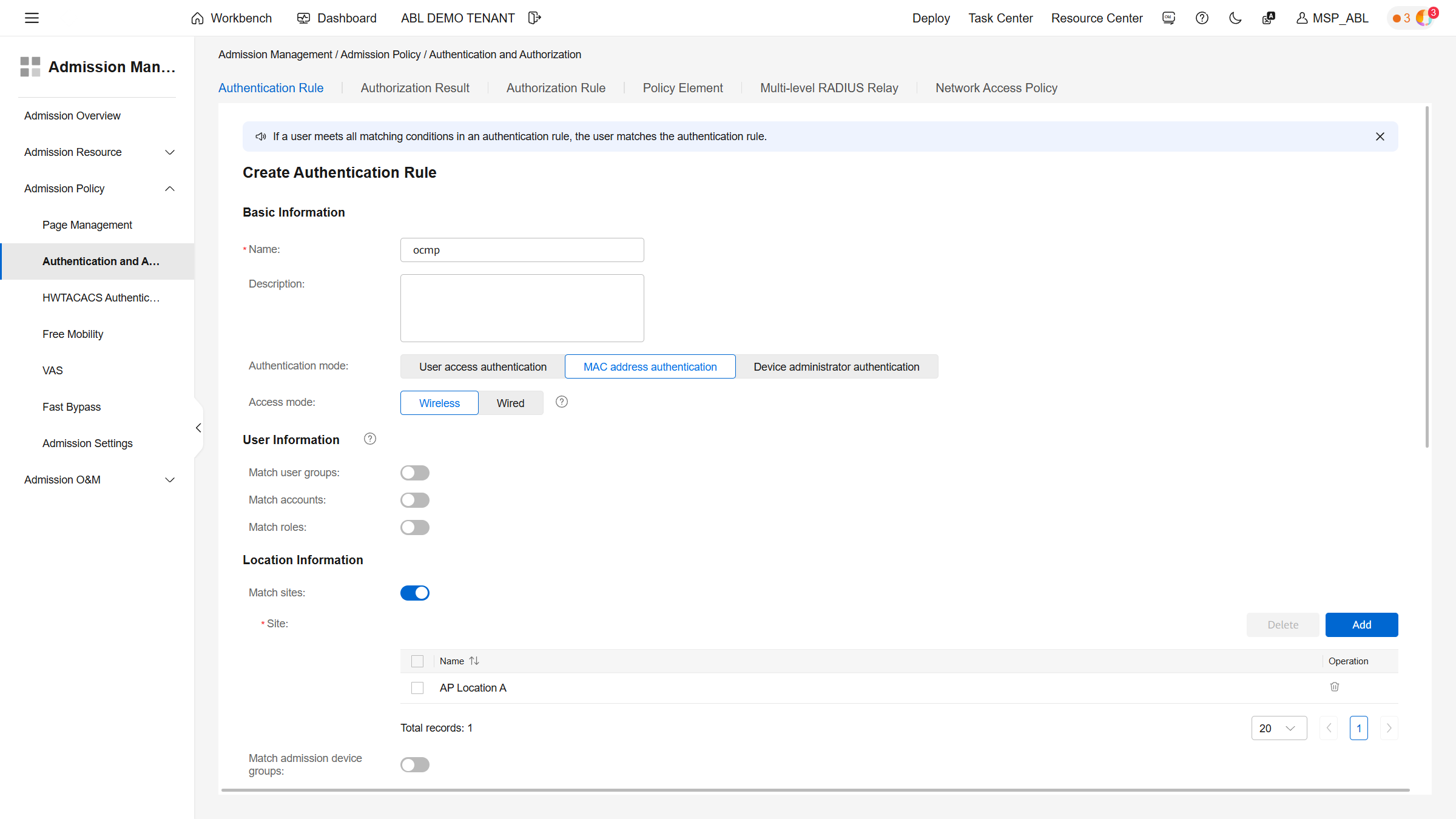The width and height of the screenshot is (1456, 819).
Task: Select the AP Location A checkbox
Action: click(417, 688)
